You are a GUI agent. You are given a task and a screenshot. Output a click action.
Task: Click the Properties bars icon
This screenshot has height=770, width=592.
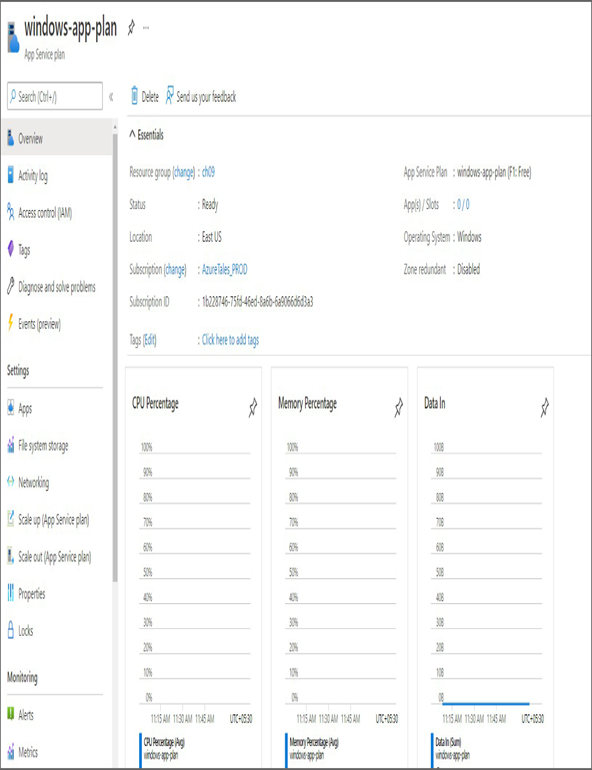(x=10, y=593)
